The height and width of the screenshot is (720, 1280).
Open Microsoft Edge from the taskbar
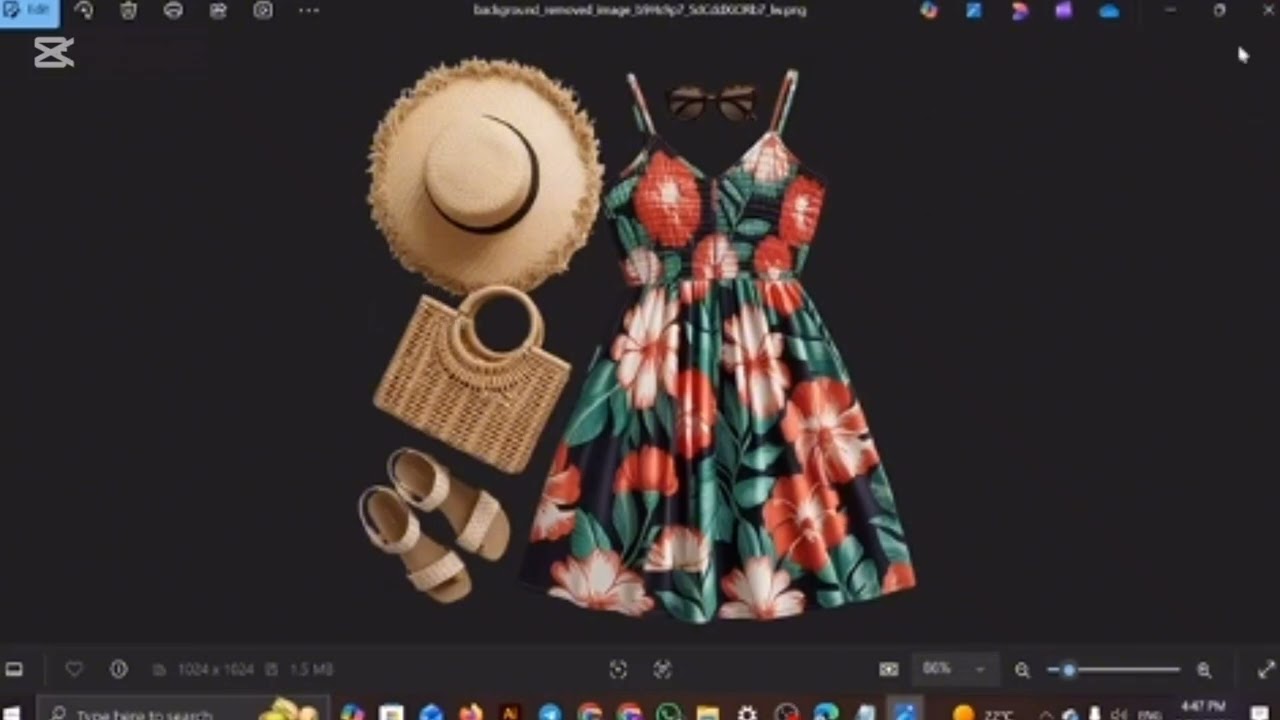click(826, 713)
